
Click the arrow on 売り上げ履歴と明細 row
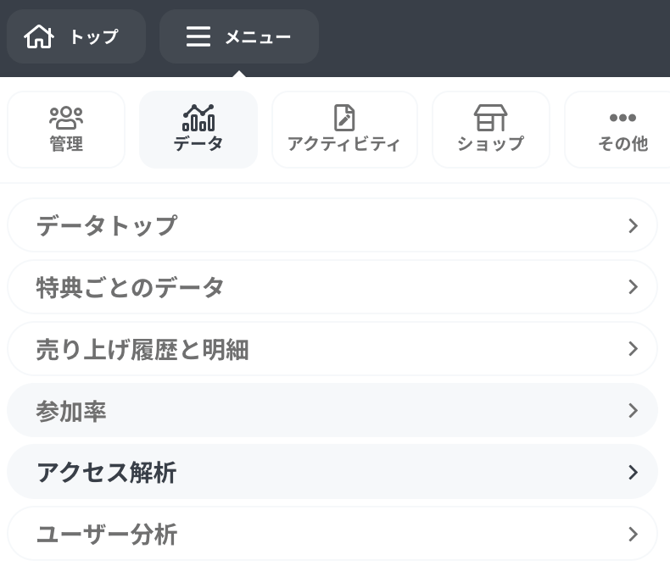pos(632,349)
